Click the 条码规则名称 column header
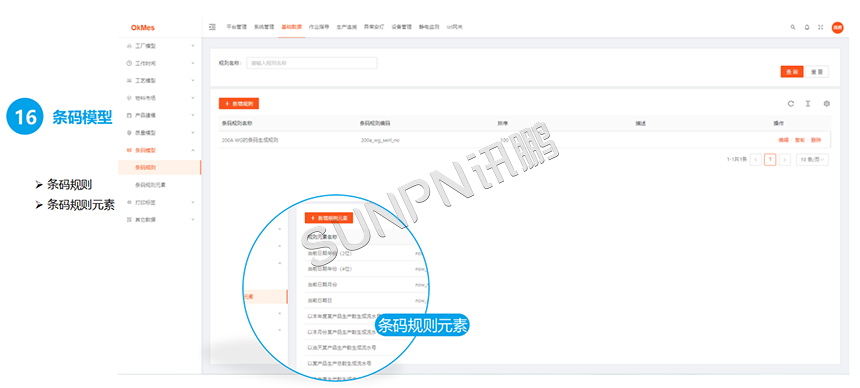This screenshot has width=860, height=388. click(x=237, y=123)
